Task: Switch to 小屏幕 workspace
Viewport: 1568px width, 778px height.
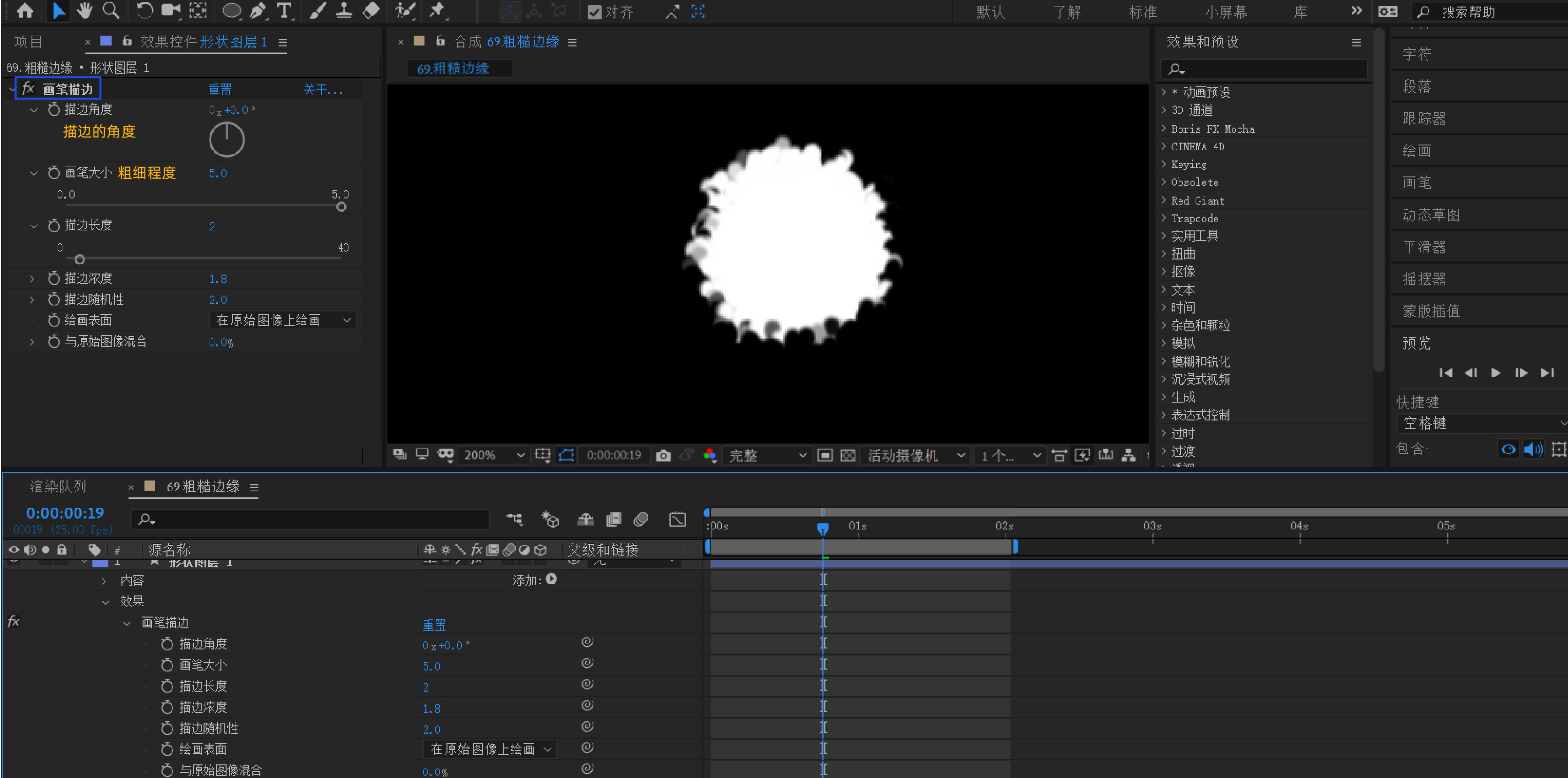Action: (1226, 12)
